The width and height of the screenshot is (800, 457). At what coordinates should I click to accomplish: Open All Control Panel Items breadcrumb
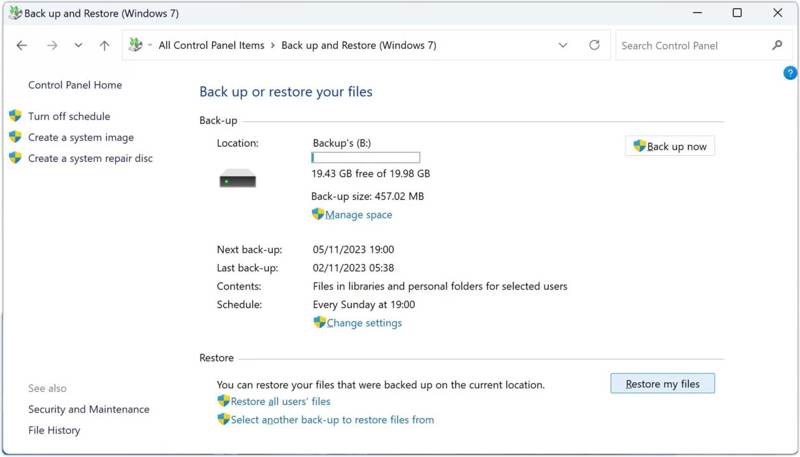[x=211, y=45]
